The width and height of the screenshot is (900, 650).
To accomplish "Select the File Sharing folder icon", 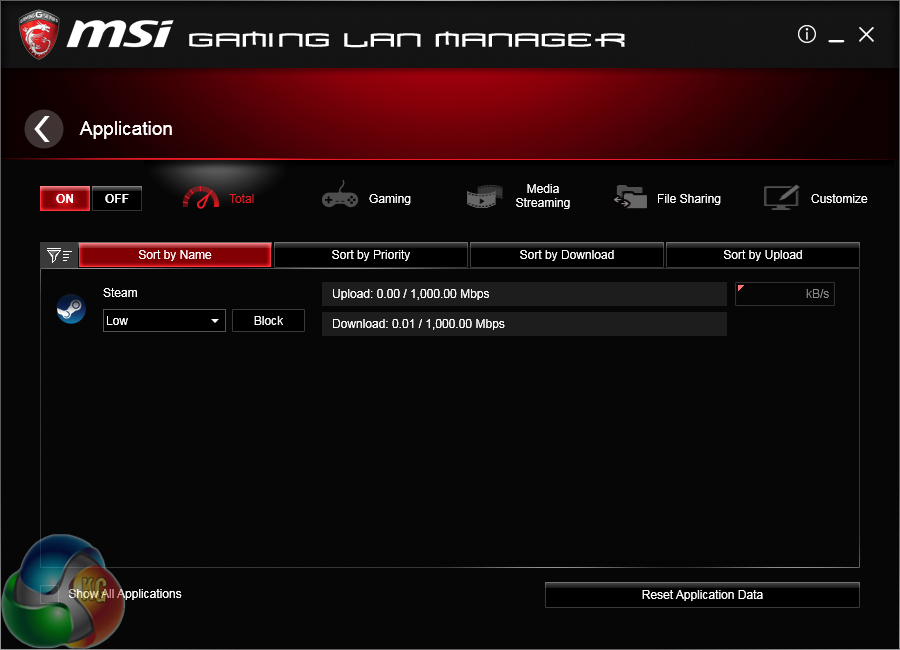I will point(630,197).
